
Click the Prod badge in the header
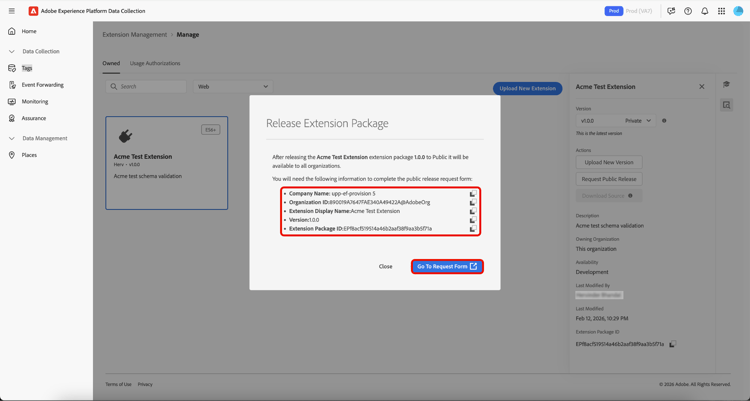[614, 11]
